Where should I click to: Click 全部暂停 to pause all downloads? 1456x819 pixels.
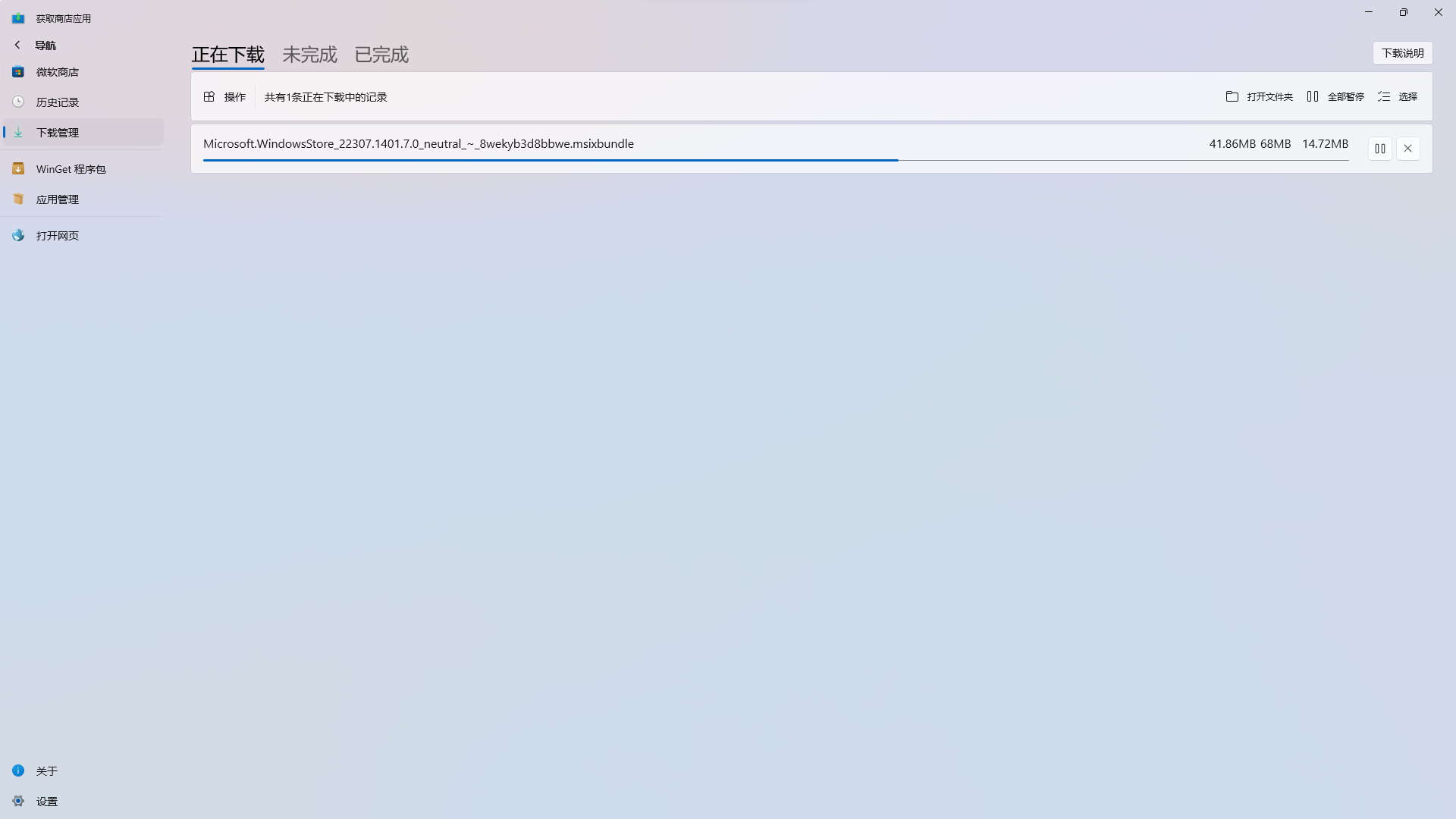pyautogui.click(x=1337, y=96)
